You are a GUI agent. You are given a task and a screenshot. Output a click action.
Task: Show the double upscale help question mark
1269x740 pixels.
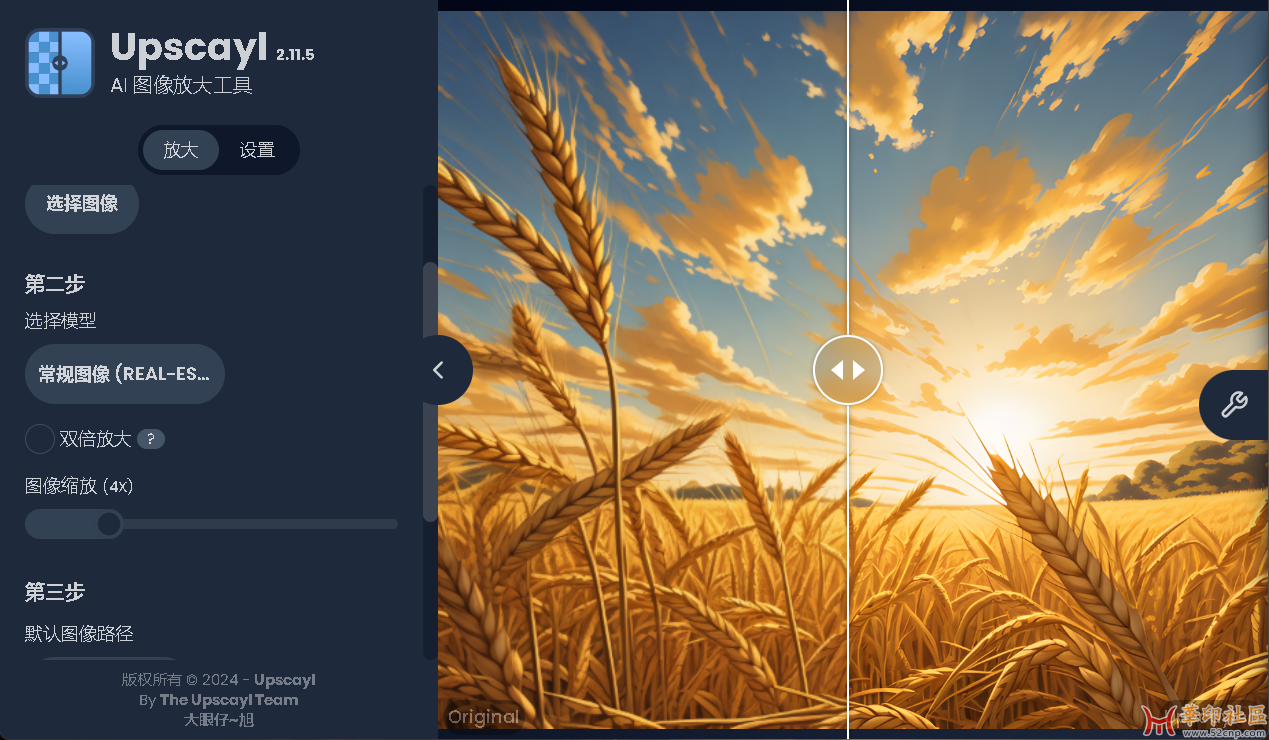[151, 439]
